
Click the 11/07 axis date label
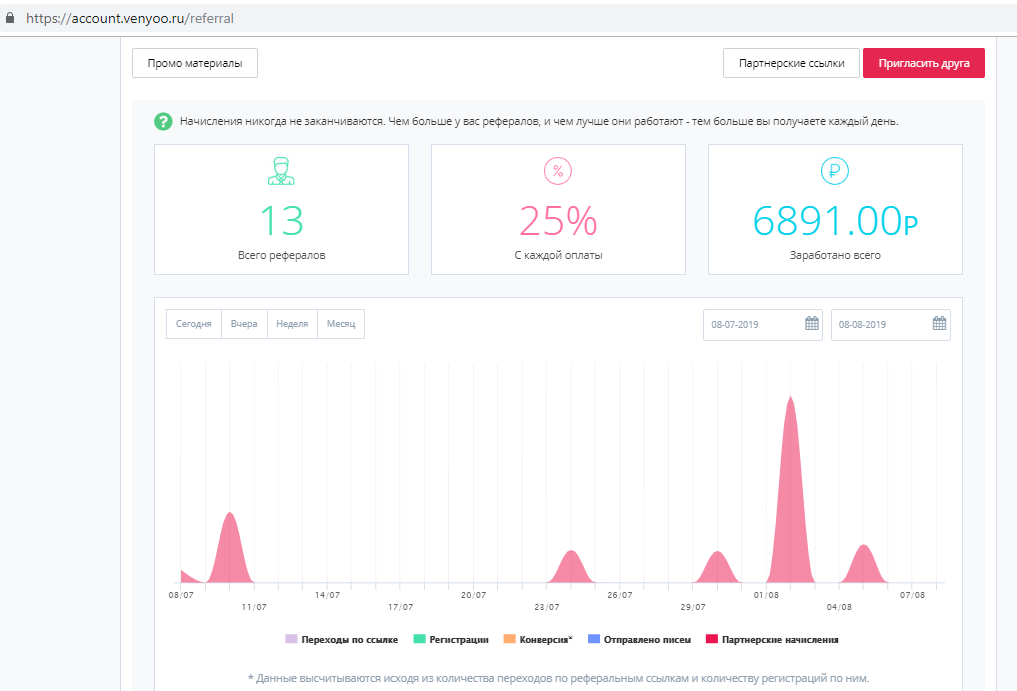click(254, 607)
